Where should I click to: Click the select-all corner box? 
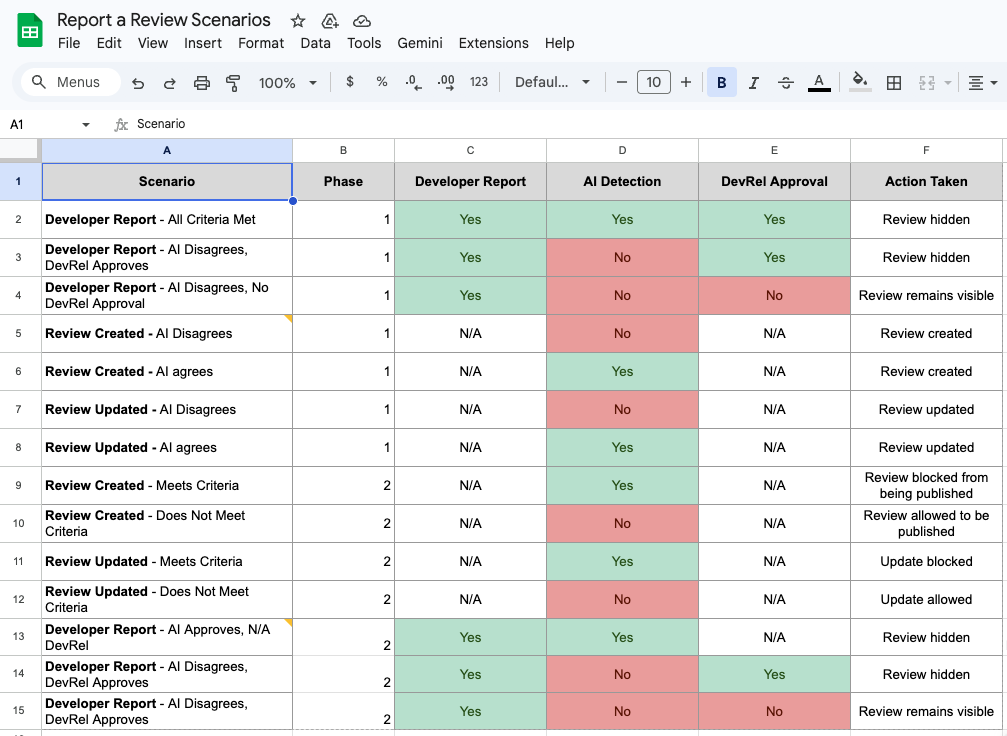click(20, 149)
